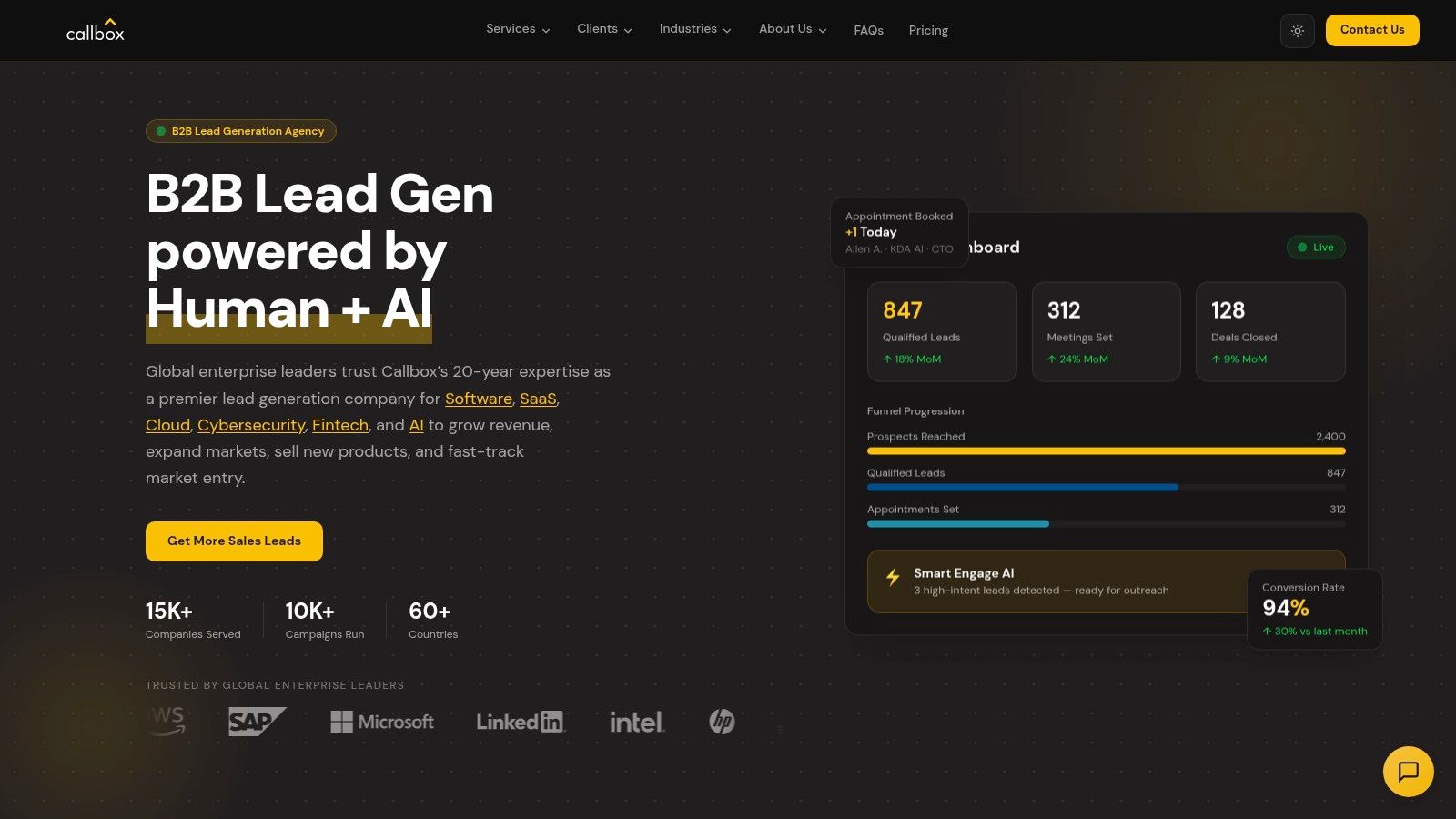Click the 10K+ Campaigns Run stat
Image resolution: width=1456 pixels, height=819 pixels.
[x=325, y=620]
